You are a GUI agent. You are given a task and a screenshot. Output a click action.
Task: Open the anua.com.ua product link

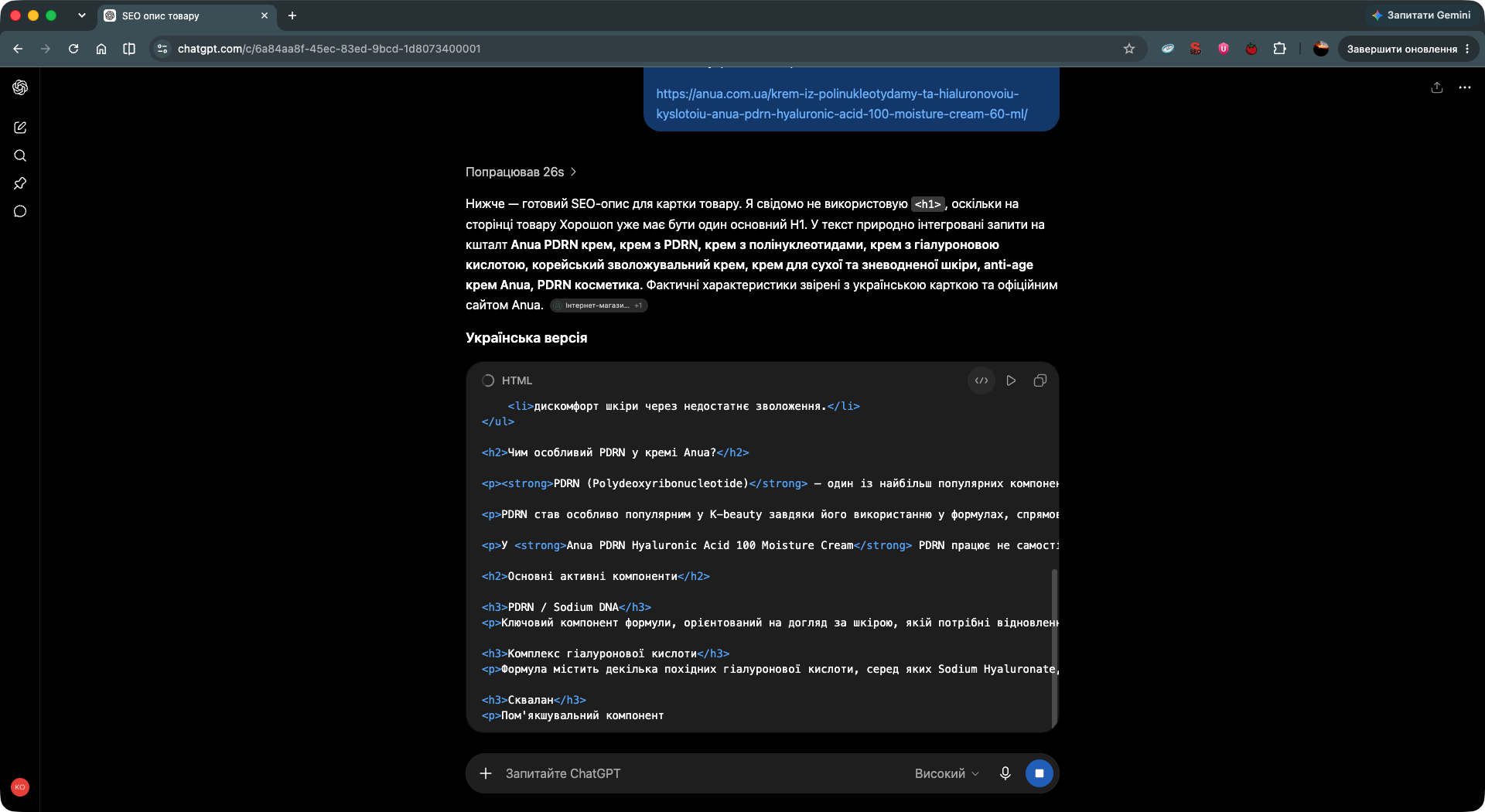(841, 104)
